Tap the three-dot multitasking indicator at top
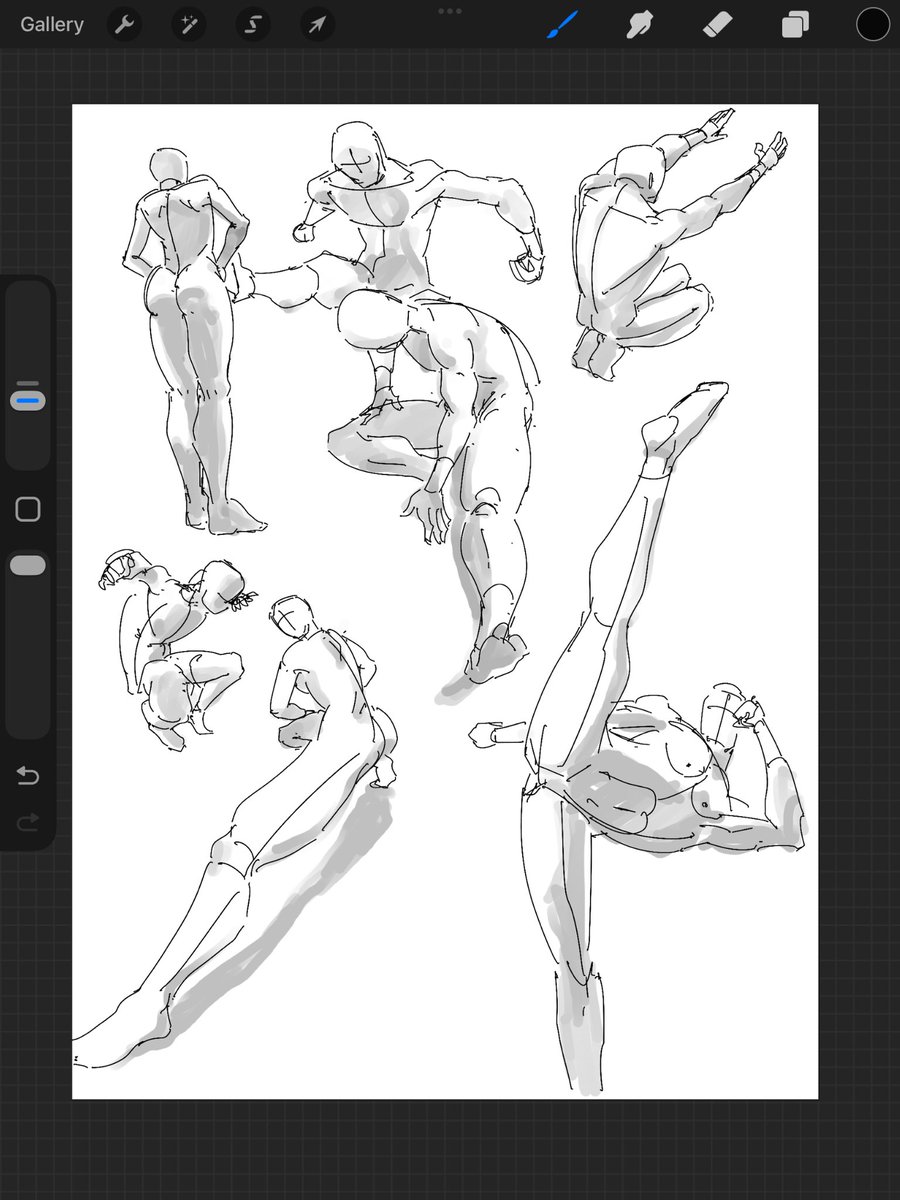 (450, 11)
